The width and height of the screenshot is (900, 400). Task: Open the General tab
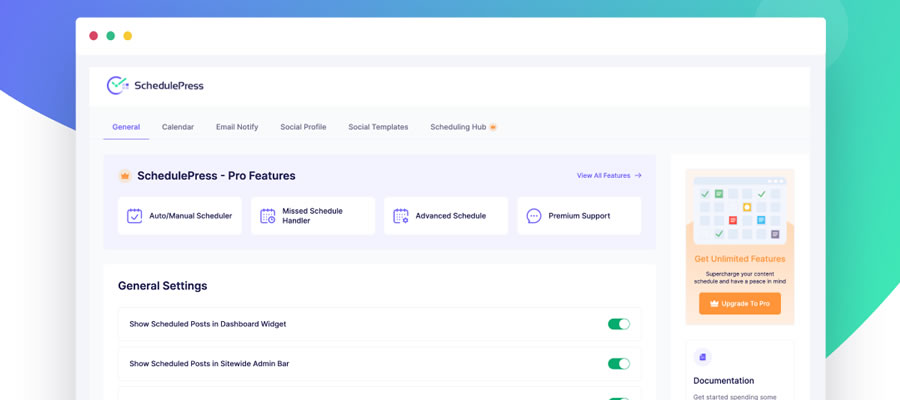click(x=126, y=127)
